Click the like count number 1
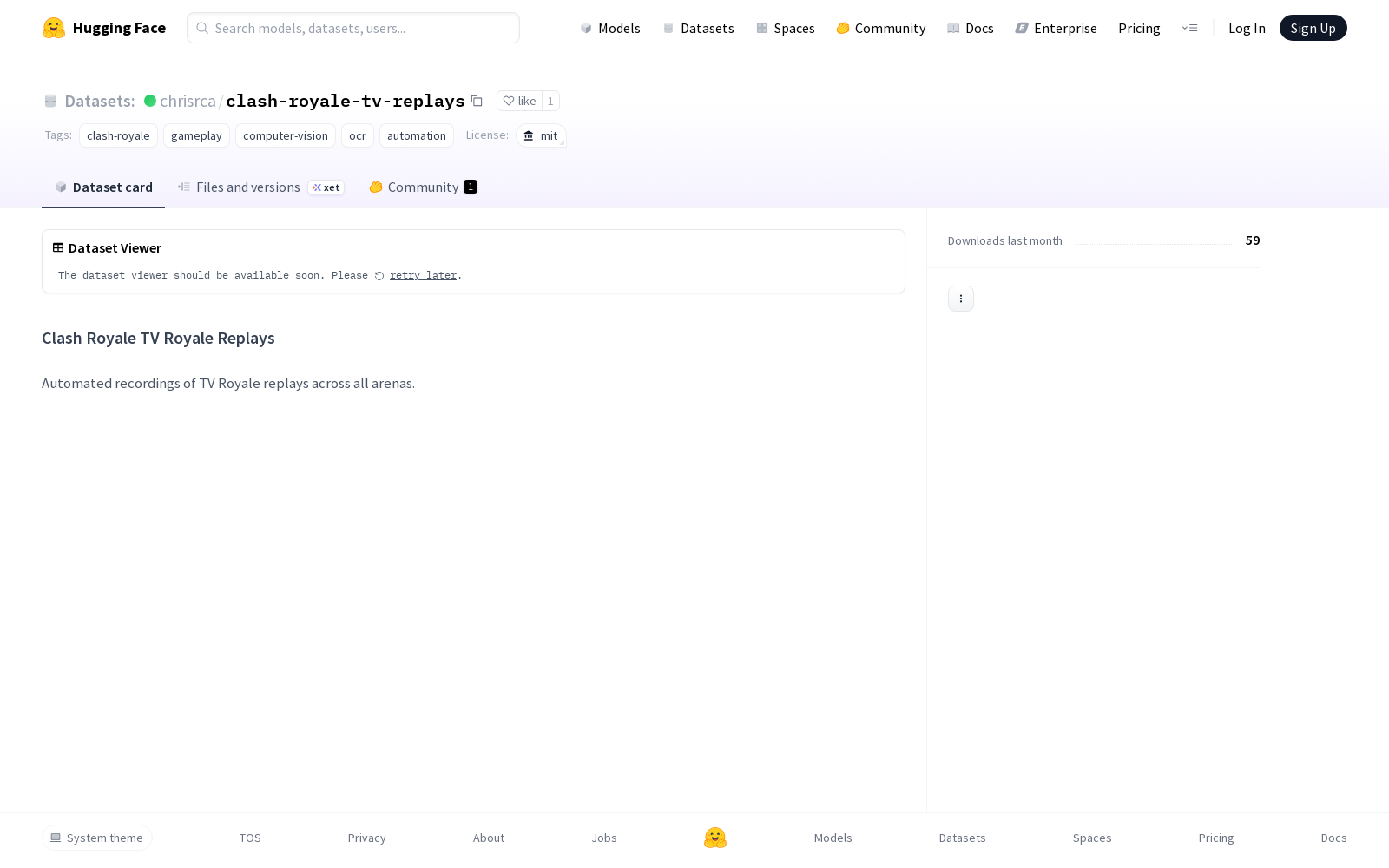Image resolution: width=1389 pixels, height=868 pixels. point(550,101)
